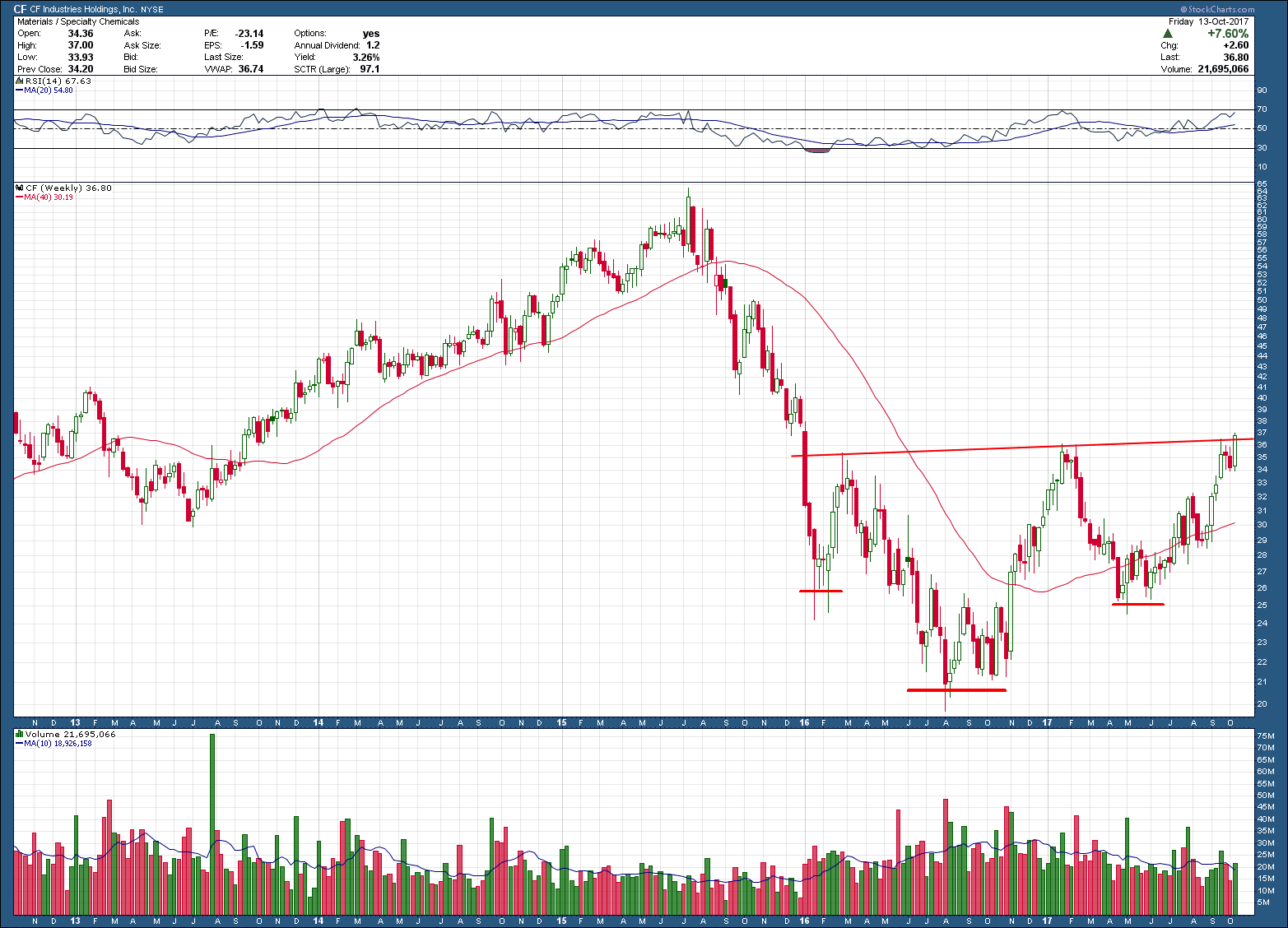
Task: Click the Open value 34.36
Action: 81,34
